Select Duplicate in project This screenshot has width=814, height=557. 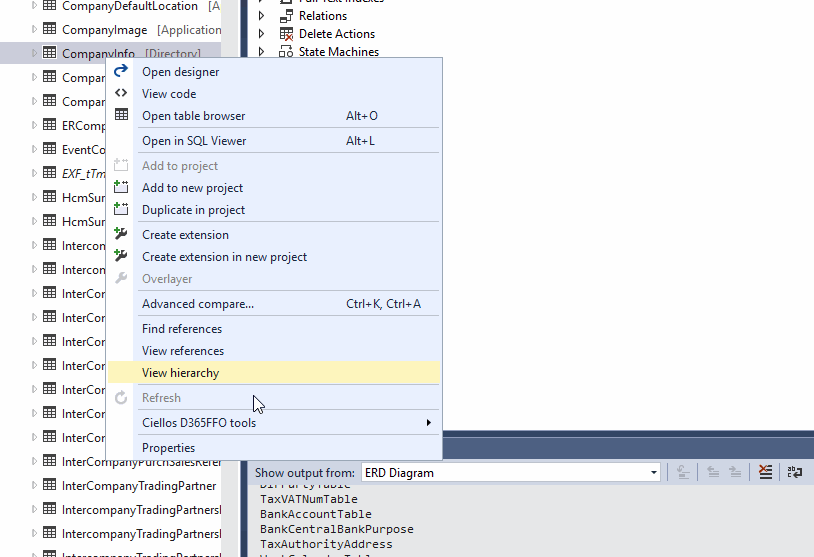coord(274,210)
